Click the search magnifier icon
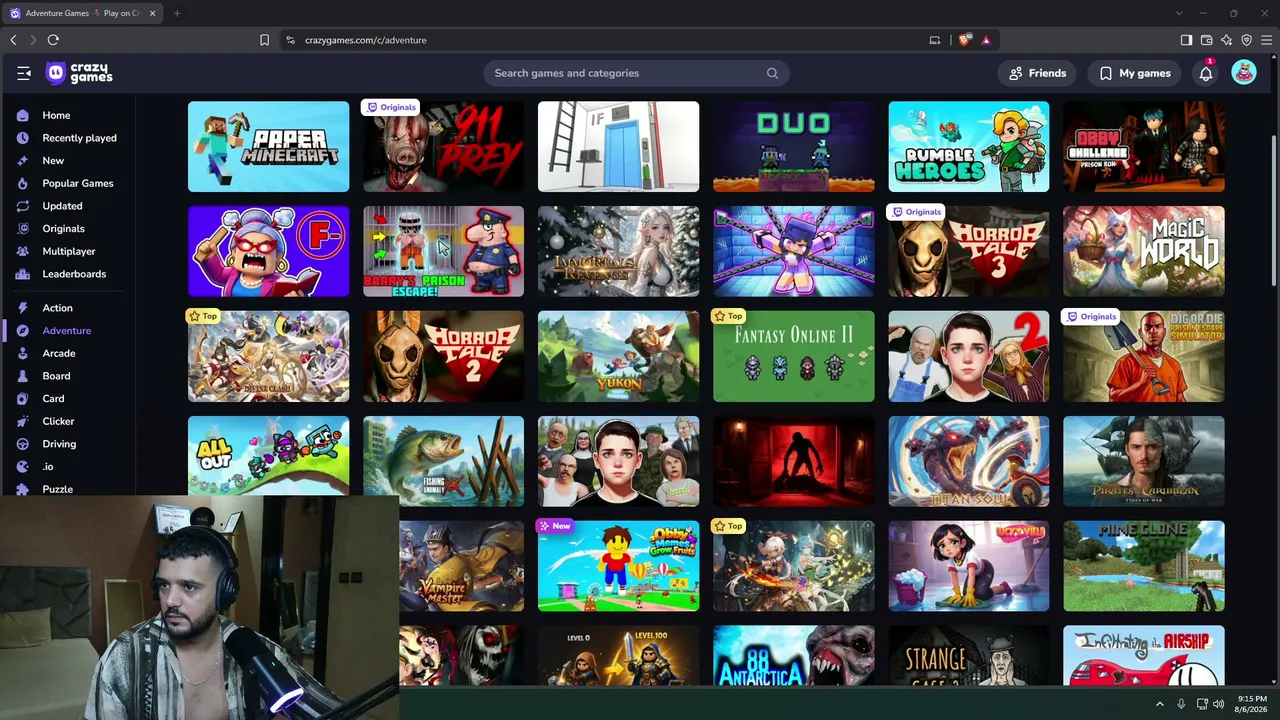This screenshot has height=720, width=1280. click(x=772, y=73)
